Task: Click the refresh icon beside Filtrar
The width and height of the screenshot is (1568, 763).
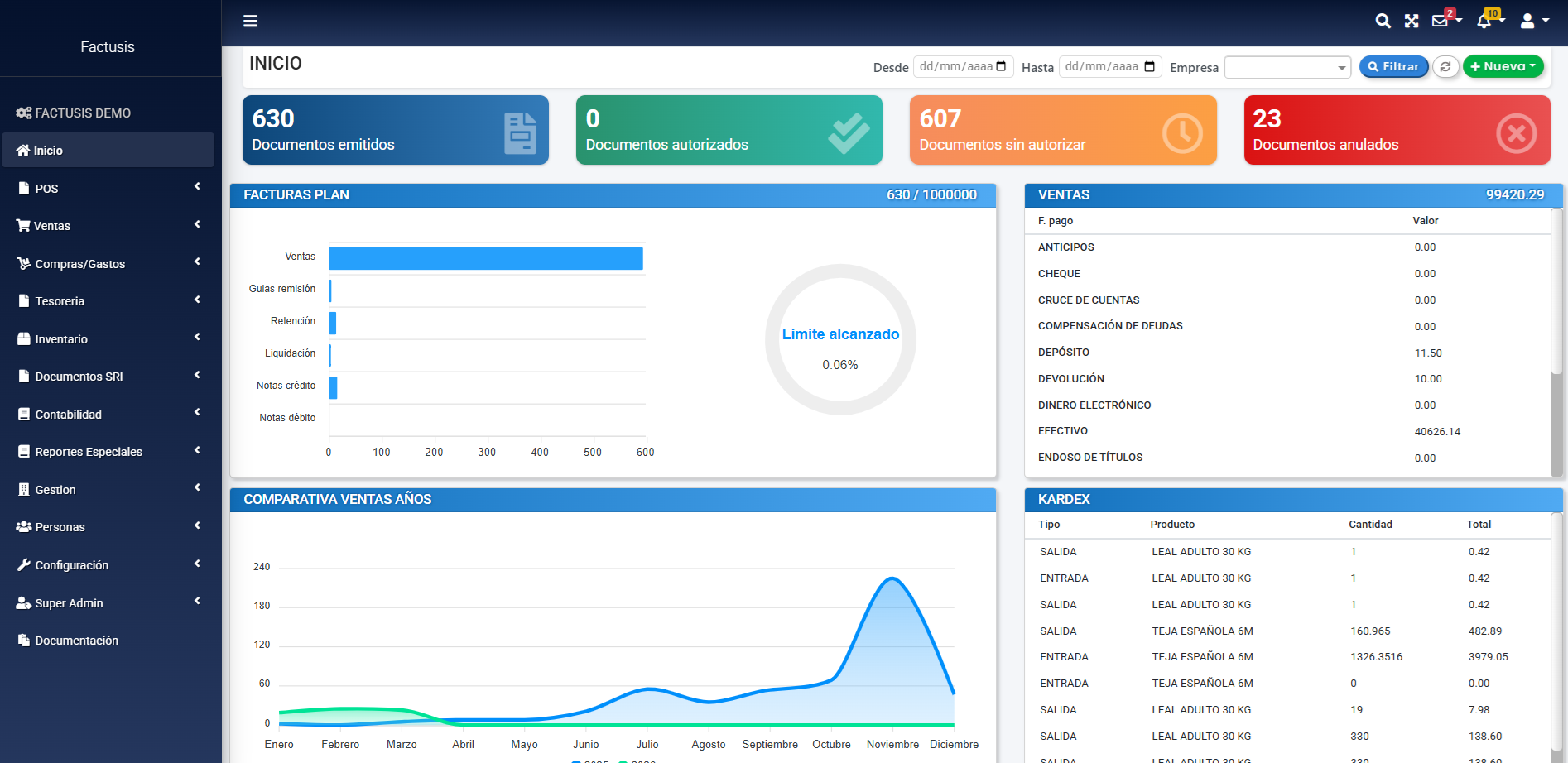Action: (x=1446, y=66)
